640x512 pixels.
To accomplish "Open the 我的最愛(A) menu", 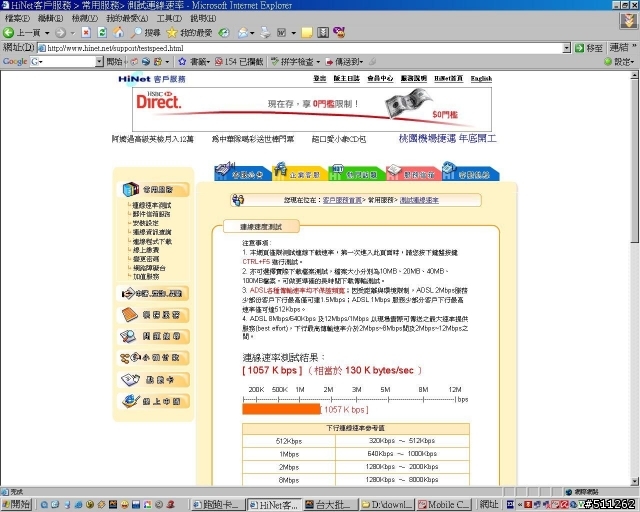I will [127, 18].
